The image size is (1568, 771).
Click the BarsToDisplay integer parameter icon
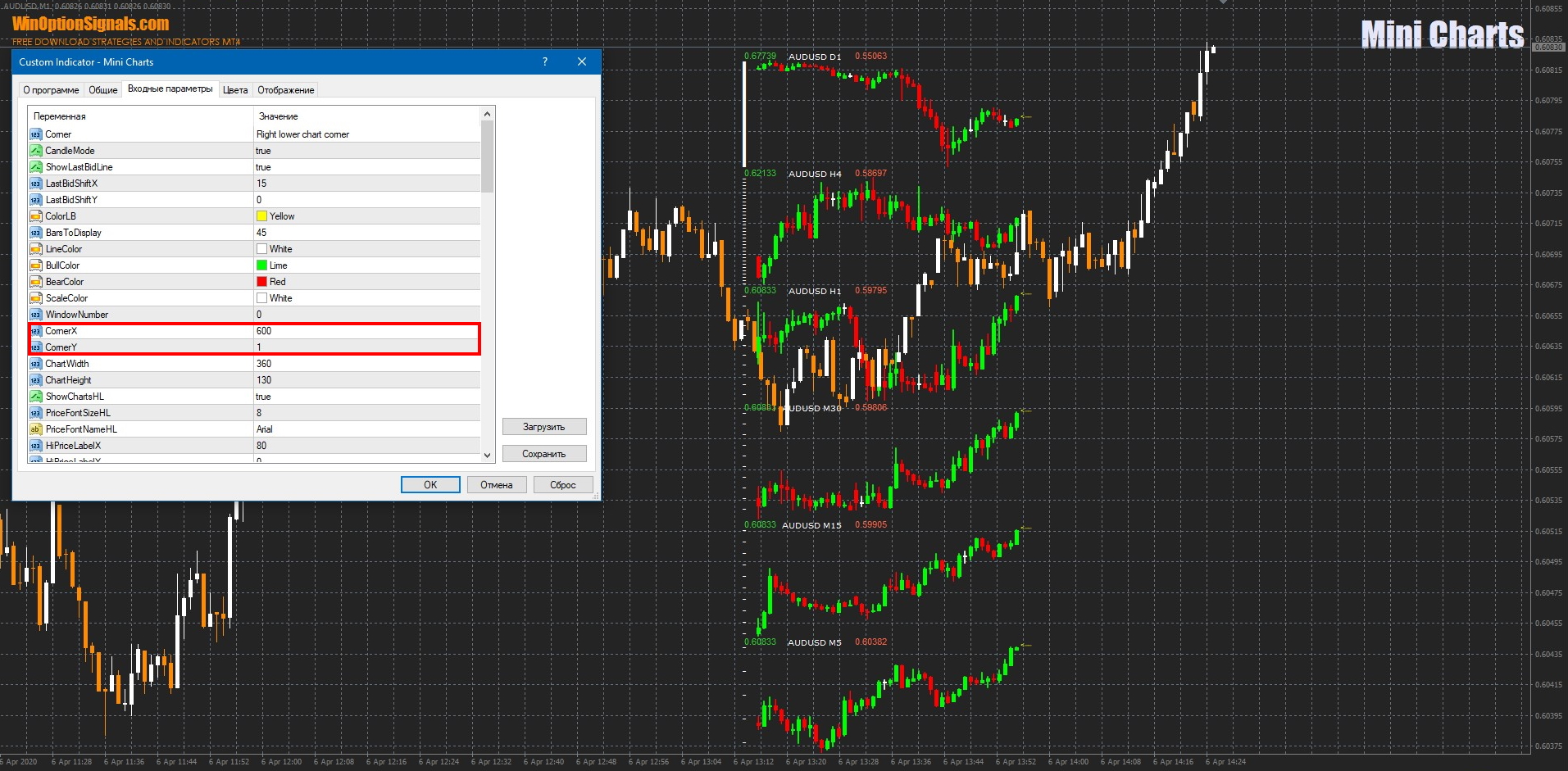click(36, 233)
